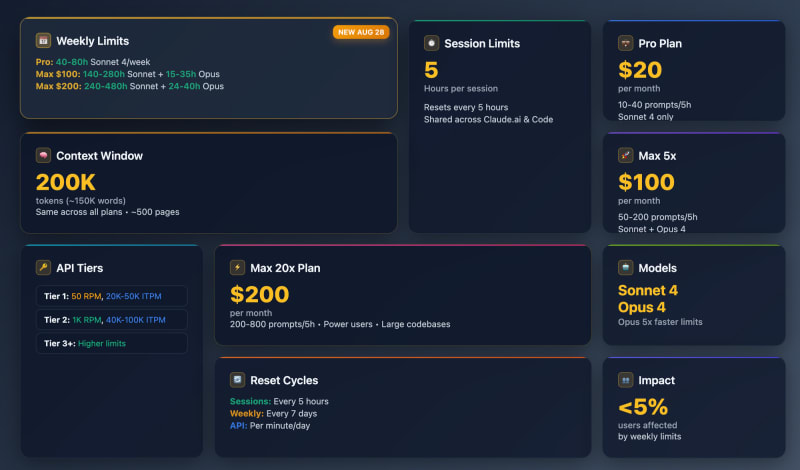Click the Pro Plan card icon

click(x=625, y=43)
